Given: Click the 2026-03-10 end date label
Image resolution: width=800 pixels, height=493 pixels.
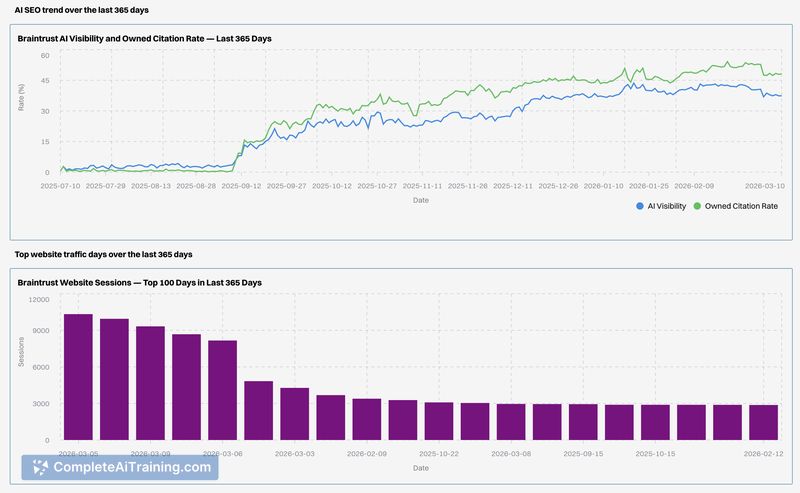Looking at the screenshot, I should point(762,185).
